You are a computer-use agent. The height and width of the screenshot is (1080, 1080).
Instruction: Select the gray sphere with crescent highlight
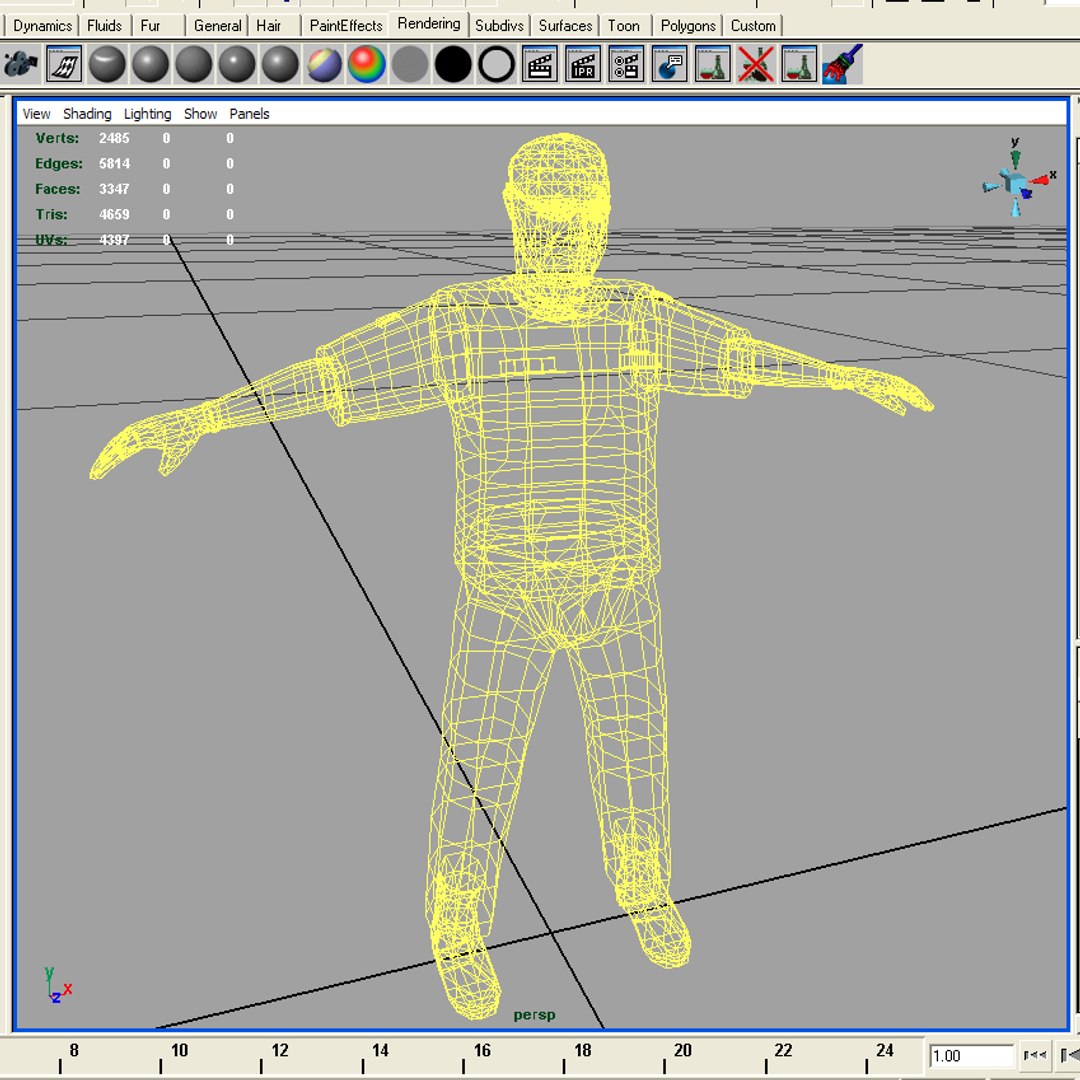coord(107,65)
